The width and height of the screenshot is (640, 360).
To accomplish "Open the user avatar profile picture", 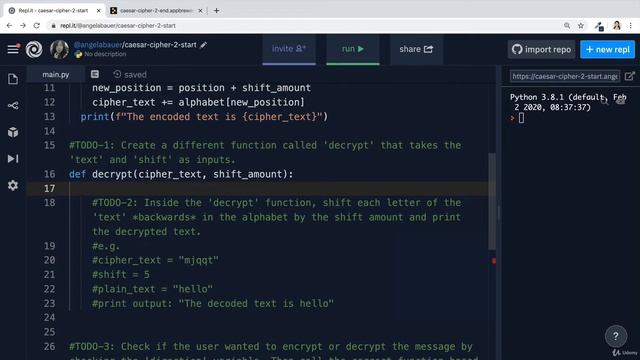I will [60, 49].
